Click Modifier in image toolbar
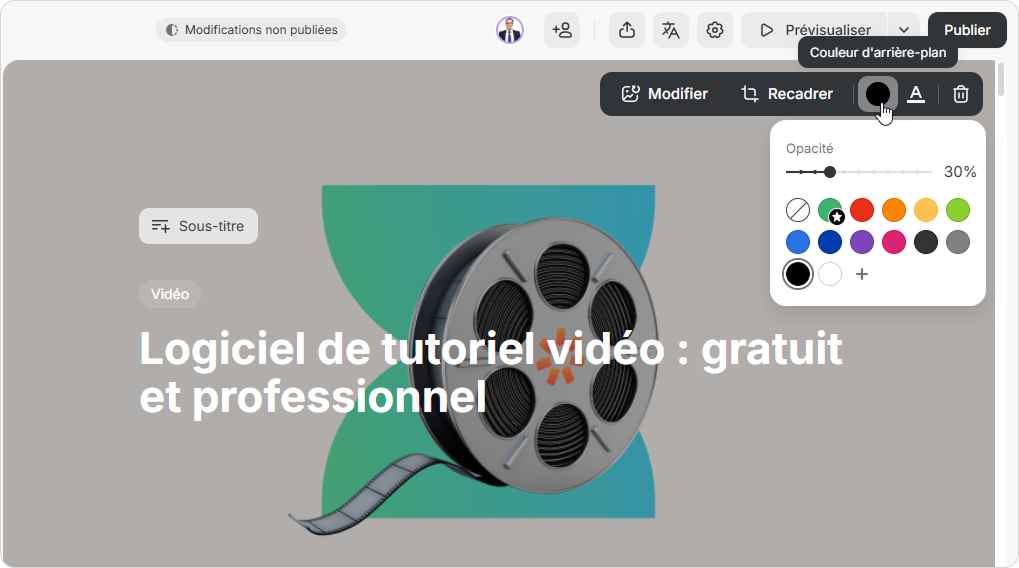This screenshot has height=568, width=1019. (665, 94)
